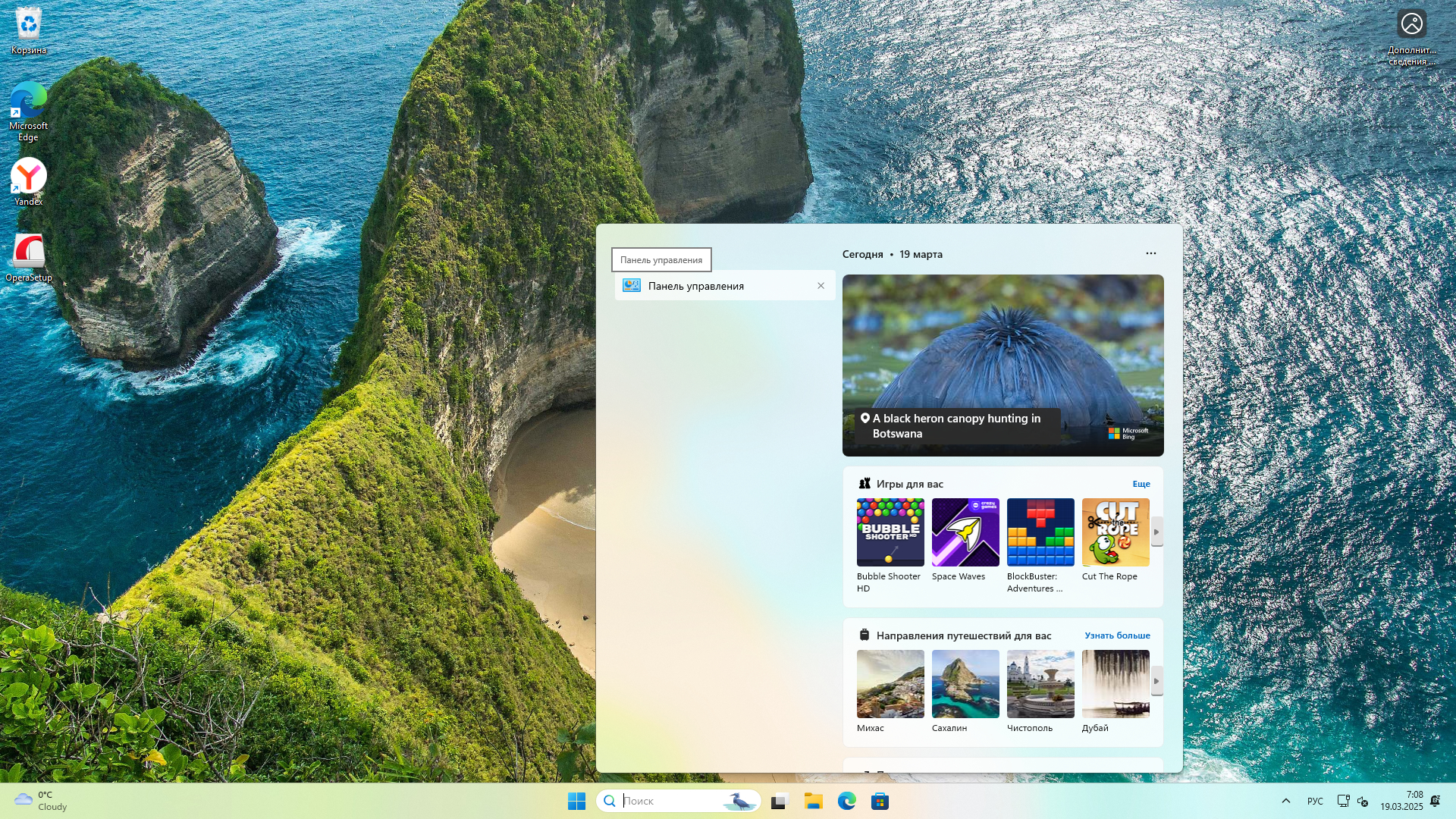Click the 'Еще' link for games
This screenshot has width=1456, height=819.
(x=1141, y=484)
